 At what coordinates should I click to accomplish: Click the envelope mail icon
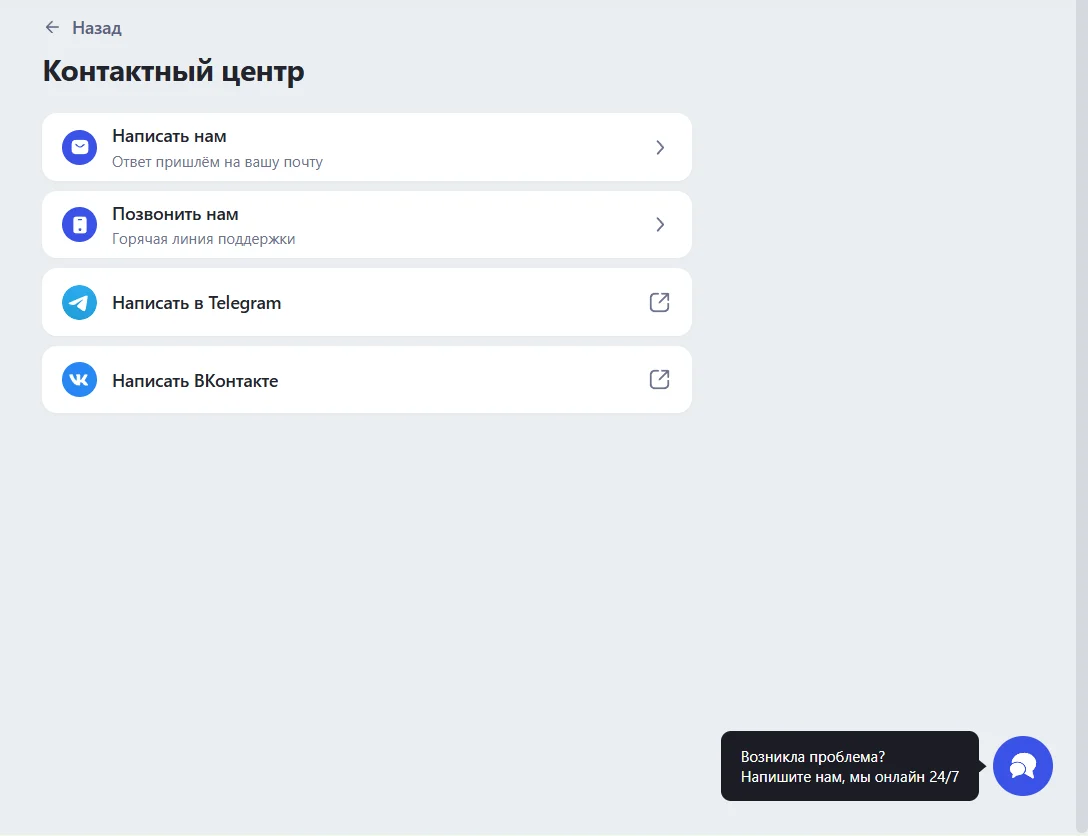pos(80,147)
